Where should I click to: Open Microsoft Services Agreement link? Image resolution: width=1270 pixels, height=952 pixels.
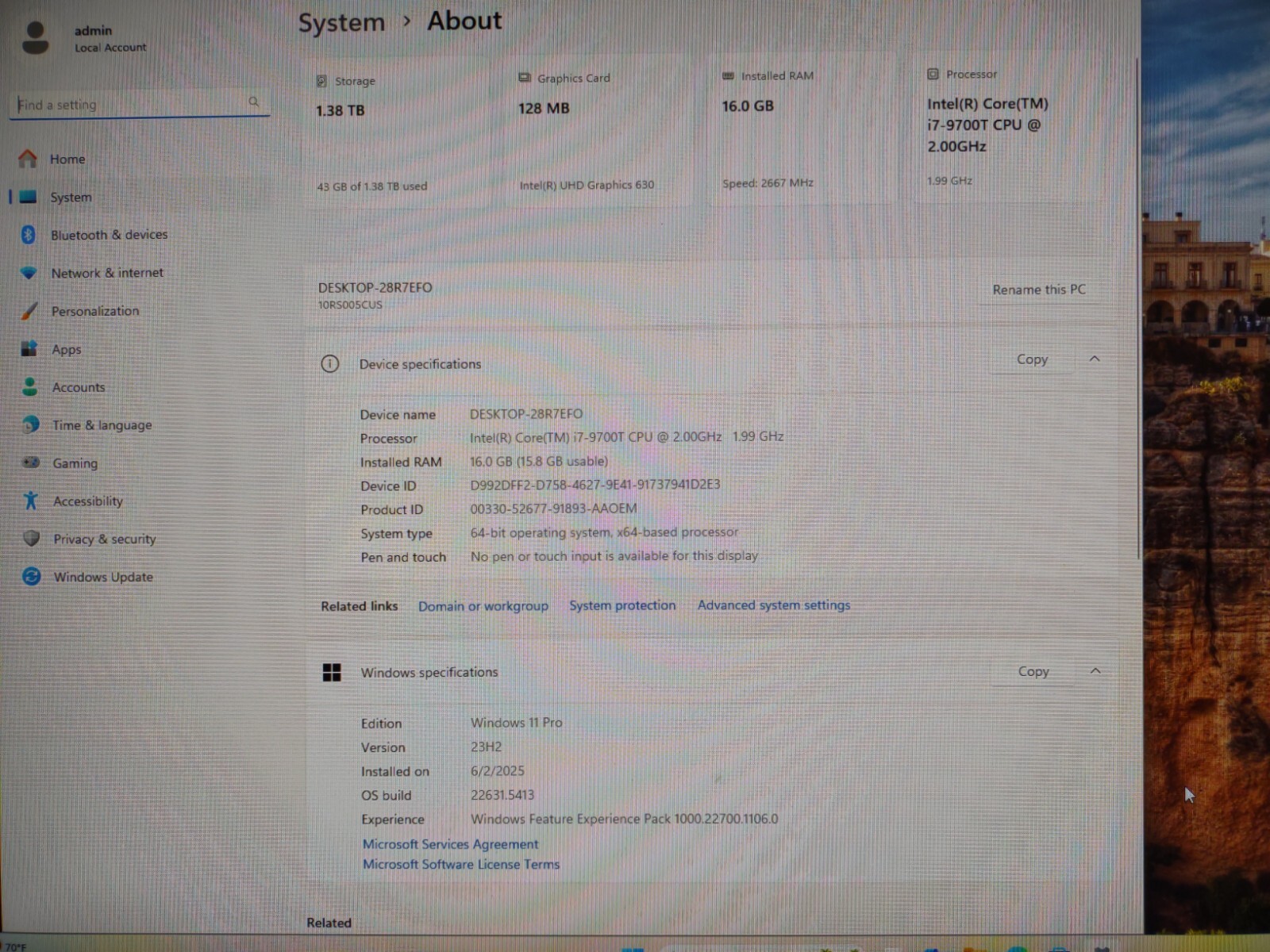click(450, 844)
